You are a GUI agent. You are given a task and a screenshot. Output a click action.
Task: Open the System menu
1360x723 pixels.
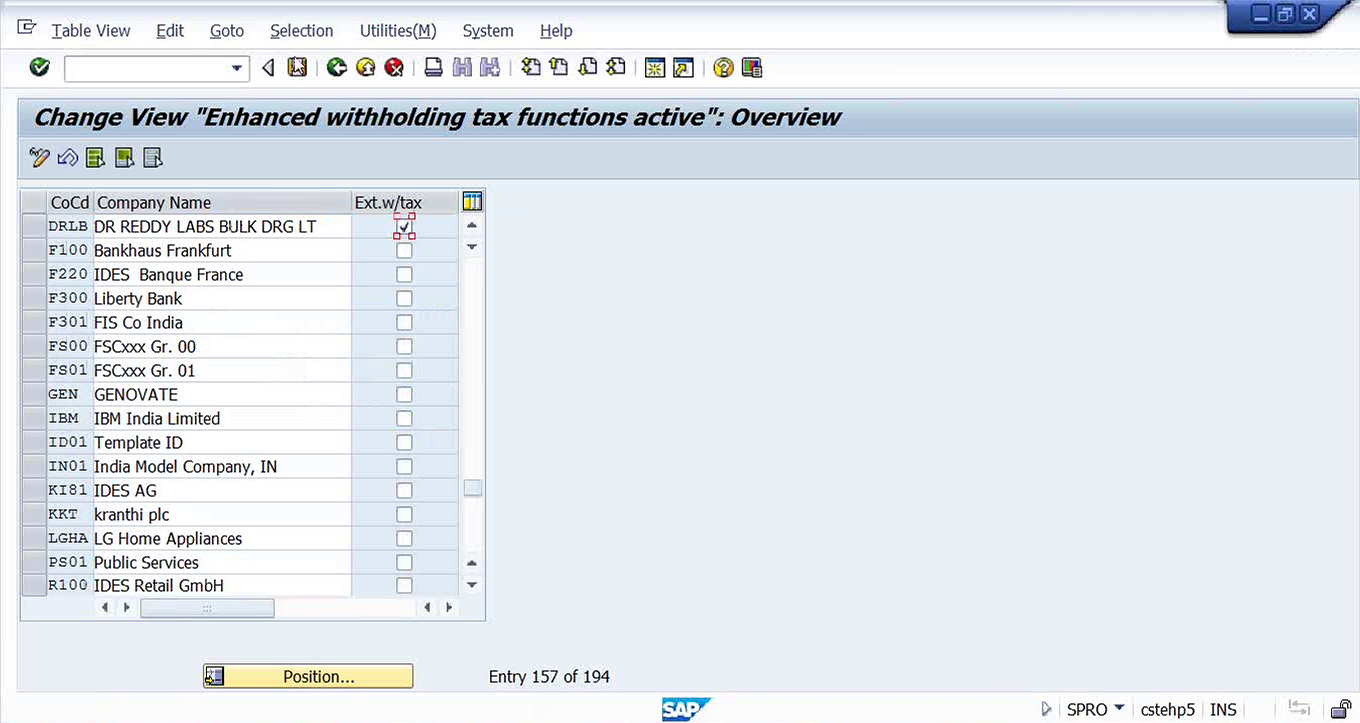488,31
